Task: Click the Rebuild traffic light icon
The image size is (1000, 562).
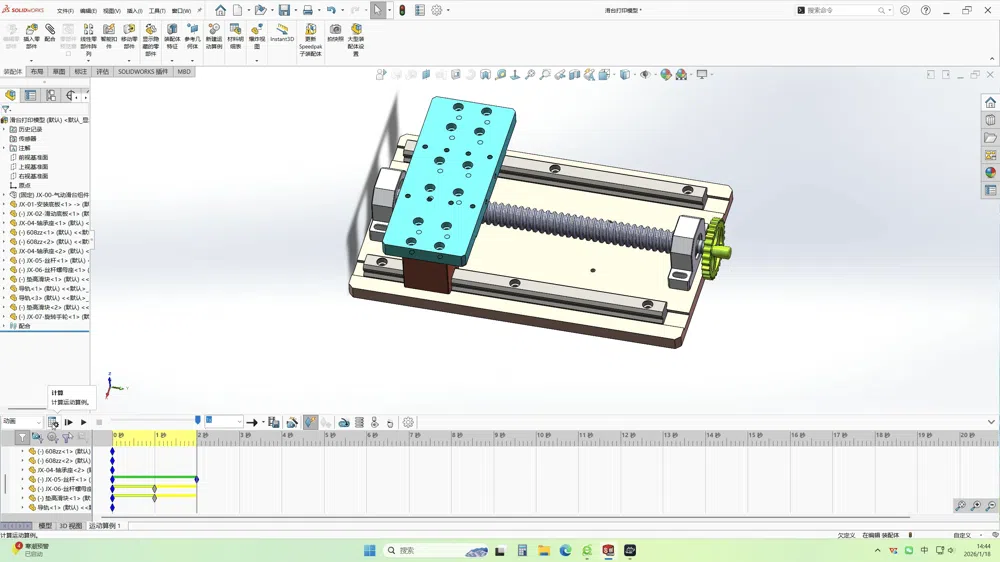Action: [x=402, y=10]
